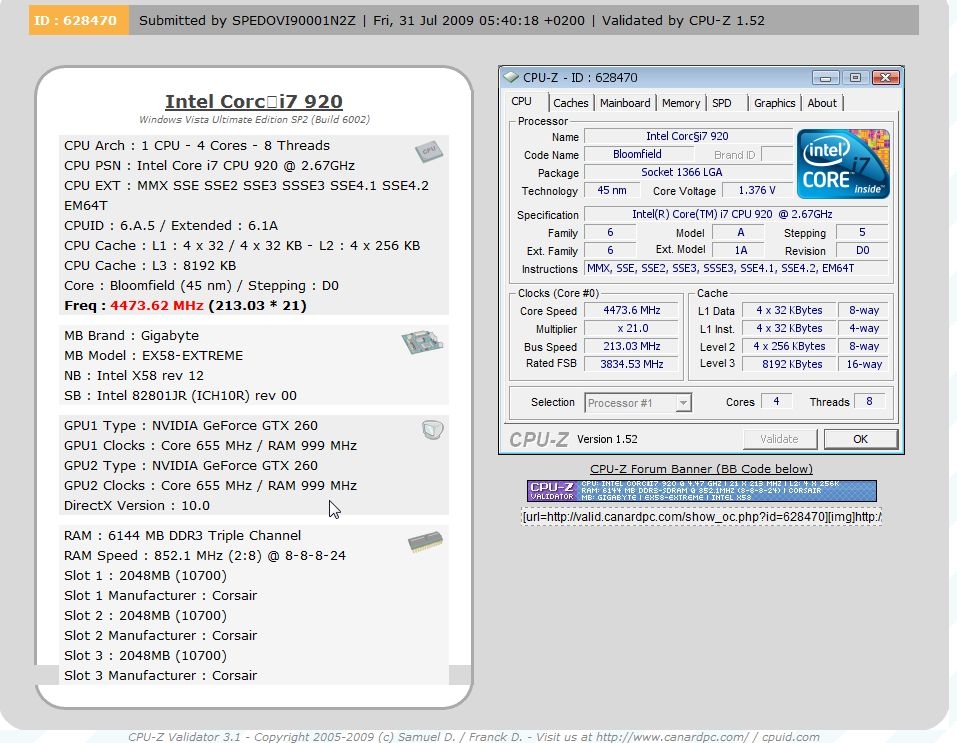Switch to the Caches tab
Viewport: 957px width, 743px height.
[x=570, y=103]
